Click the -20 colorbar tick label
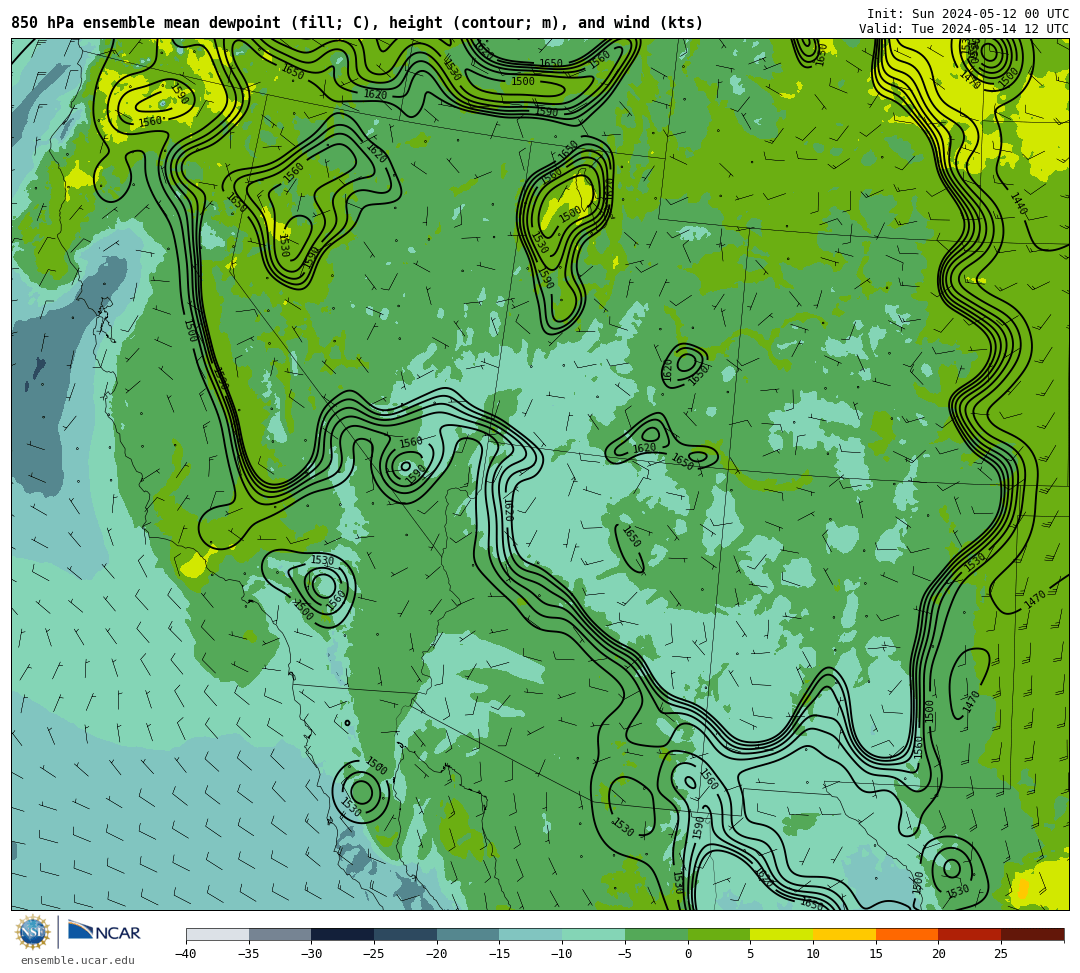The height and width of the screenshot is (973, 1080). [x=436, y=954]
